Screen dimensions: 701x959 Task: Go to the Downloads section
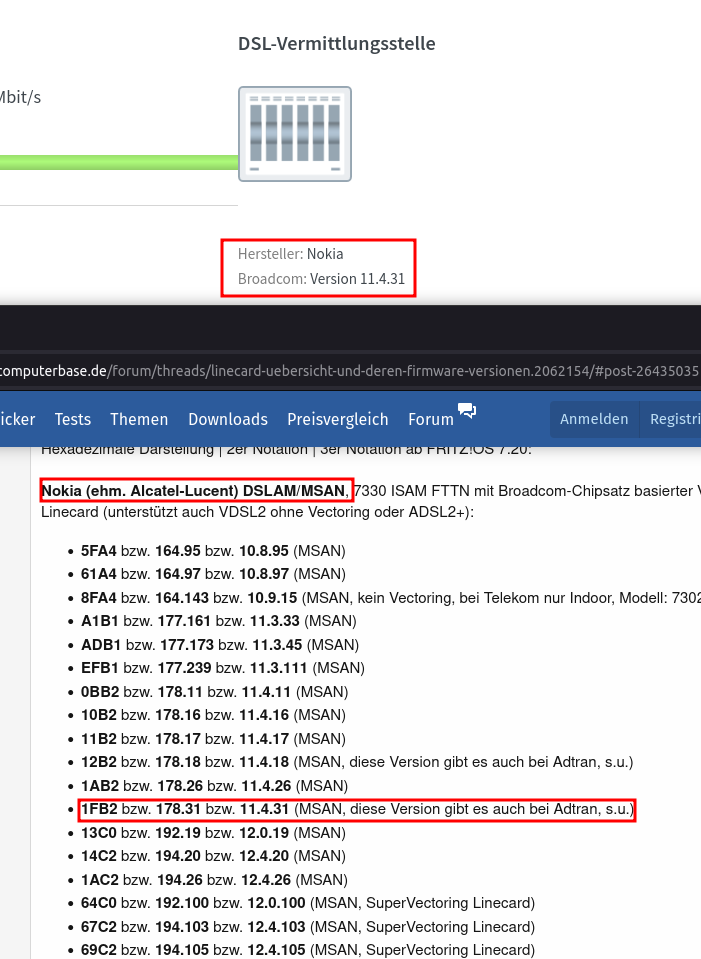pyautogui.click(x=228, y=420)
